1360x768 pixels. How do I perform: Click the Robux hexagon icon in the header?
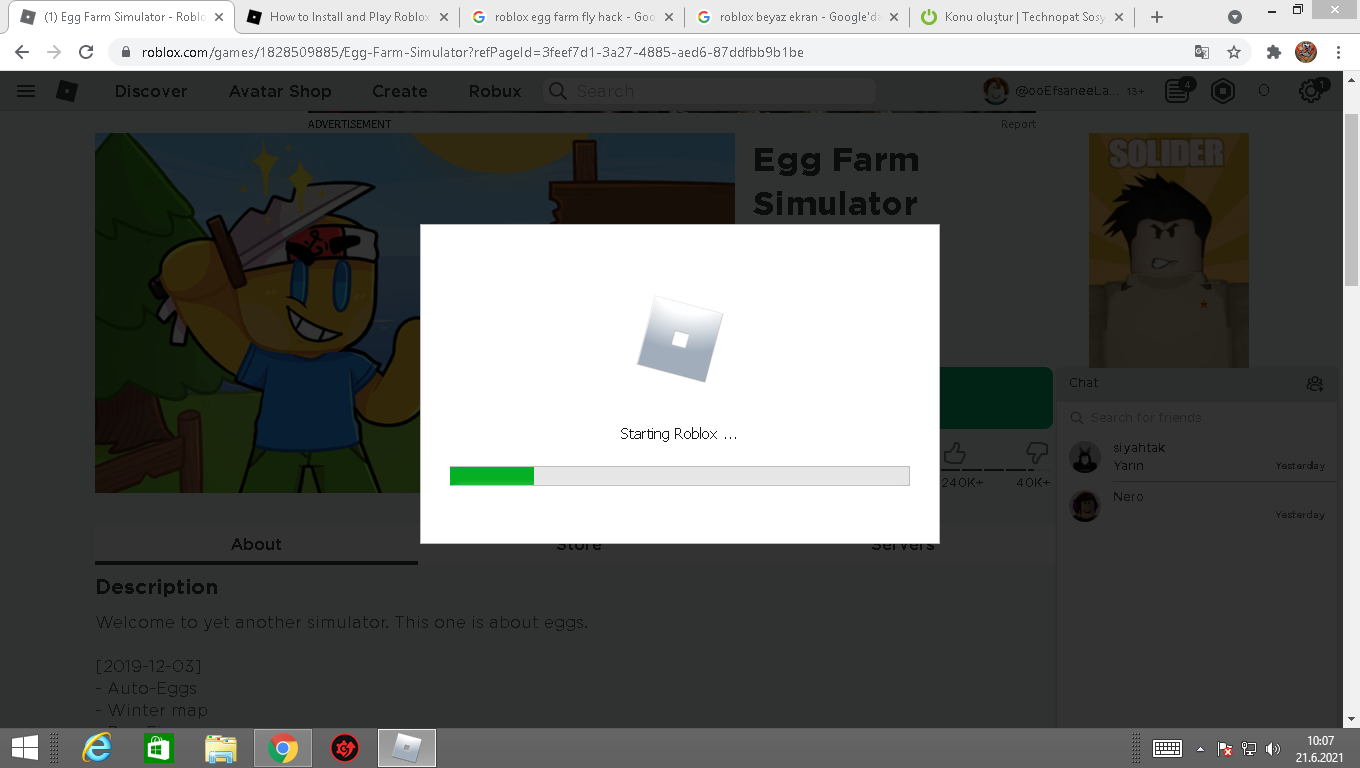[1223, 91]
